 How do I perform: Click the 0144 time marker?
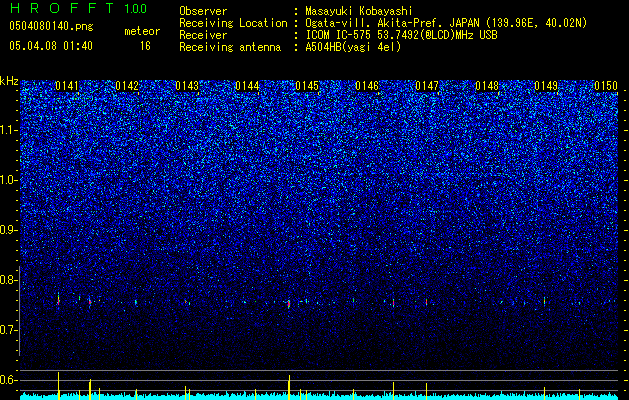tap(247, 86)
